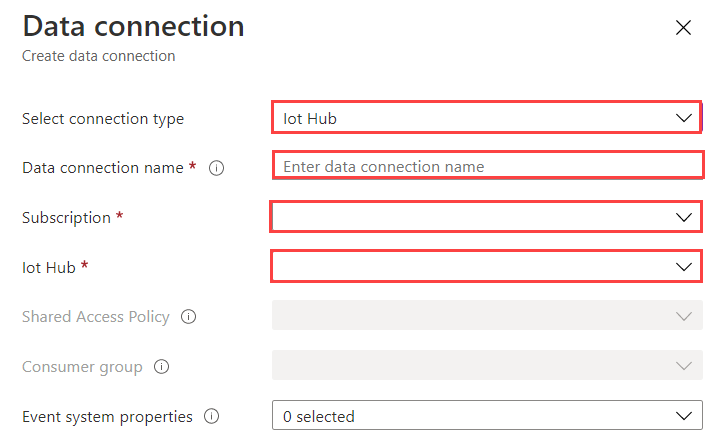728x444 pixels.
Task: Click the 'Subscription' field label
Action: tap(66, 217)
